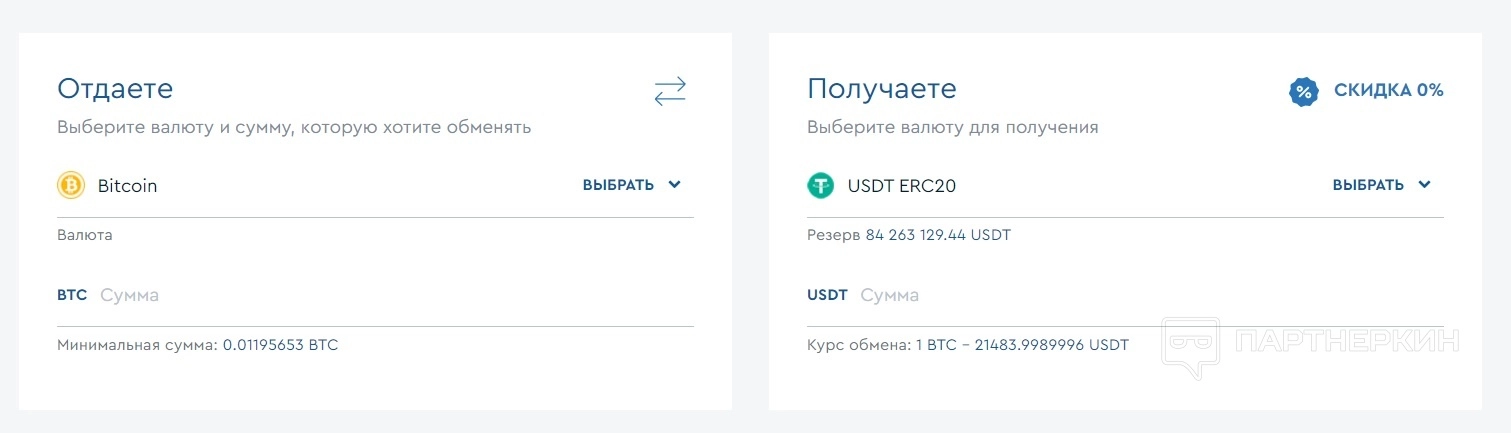Click the BTC ticker label
The height and width of the screenshot is (433, 1511).
pyautogui.click(x=72, y=295)
